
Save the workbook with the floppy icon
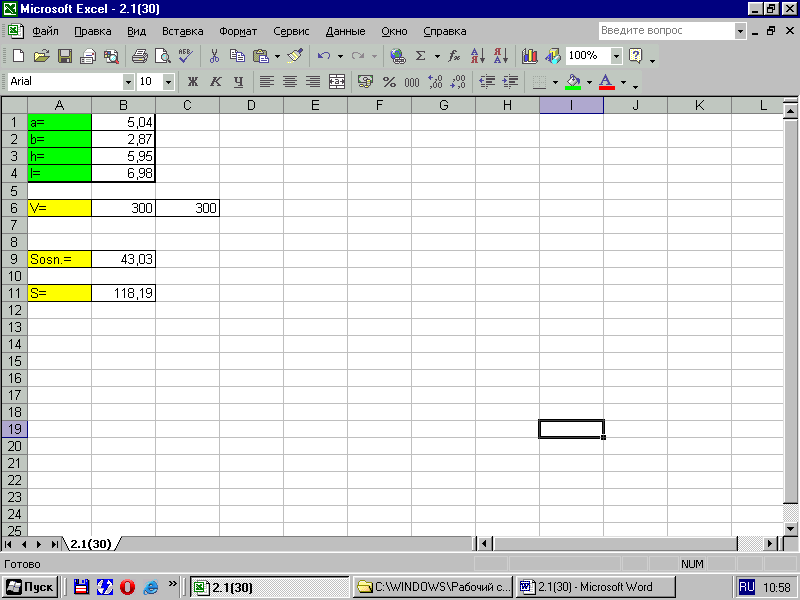tap(65, 56)
